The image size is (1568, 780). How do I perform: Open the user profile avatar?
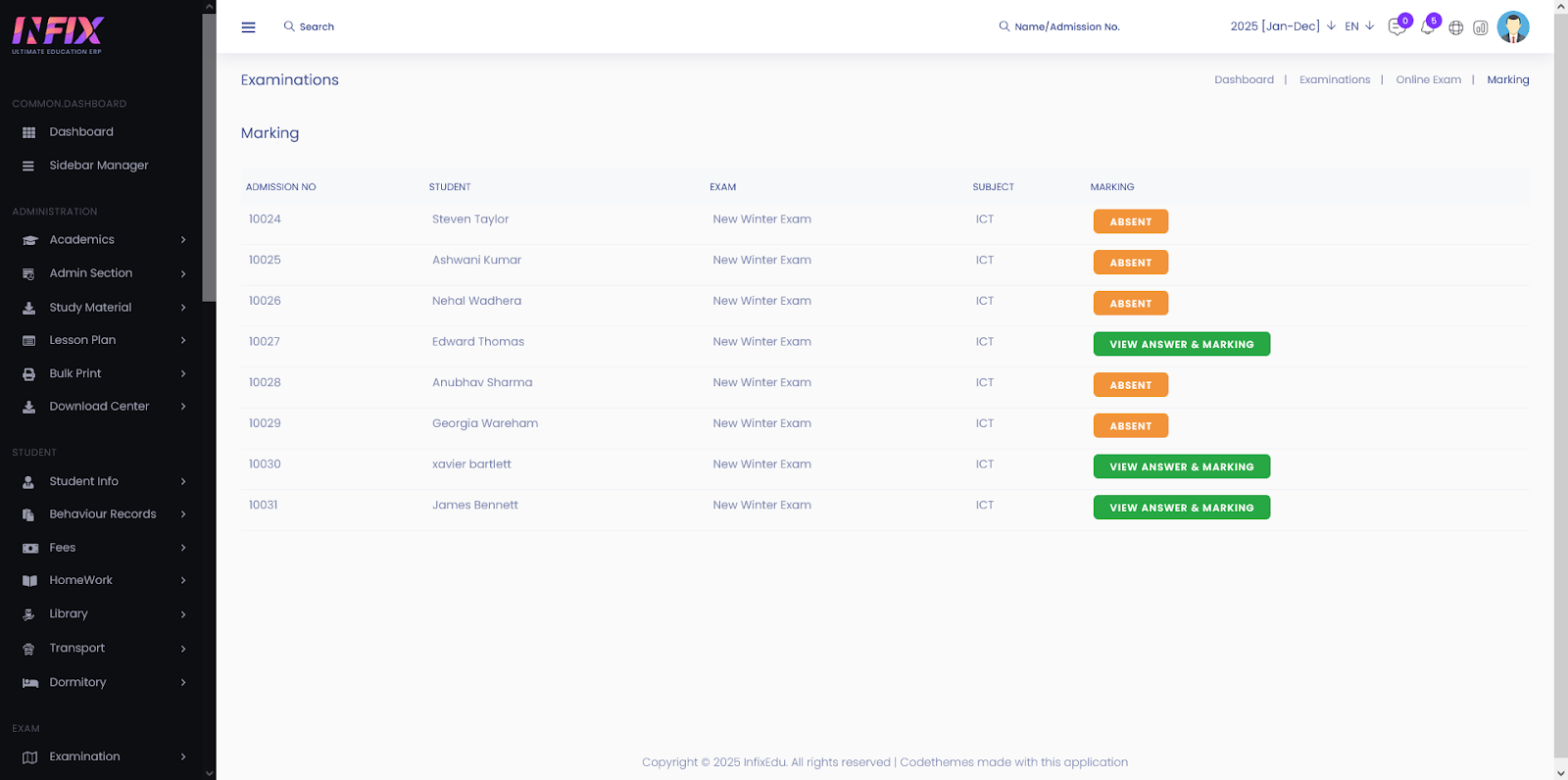[x=1512, y=27]
